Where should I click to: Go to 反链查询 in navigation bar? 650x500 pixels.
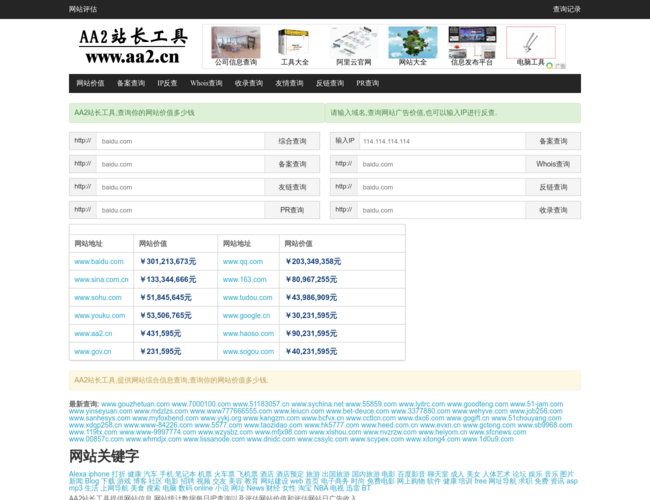point(330,83)
